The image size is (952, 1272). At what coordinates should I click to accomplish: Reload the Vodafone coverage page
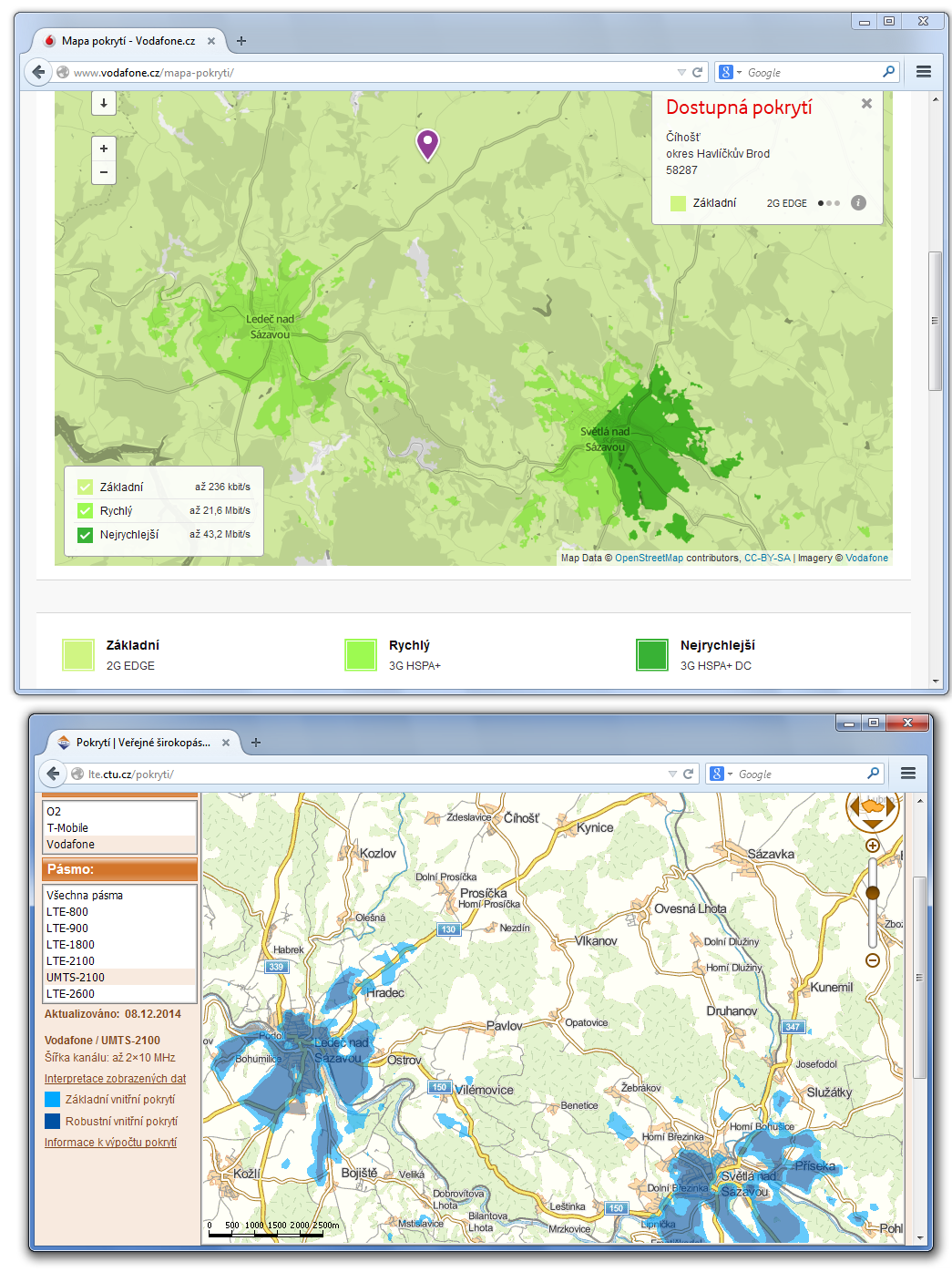tap(698, 72)
